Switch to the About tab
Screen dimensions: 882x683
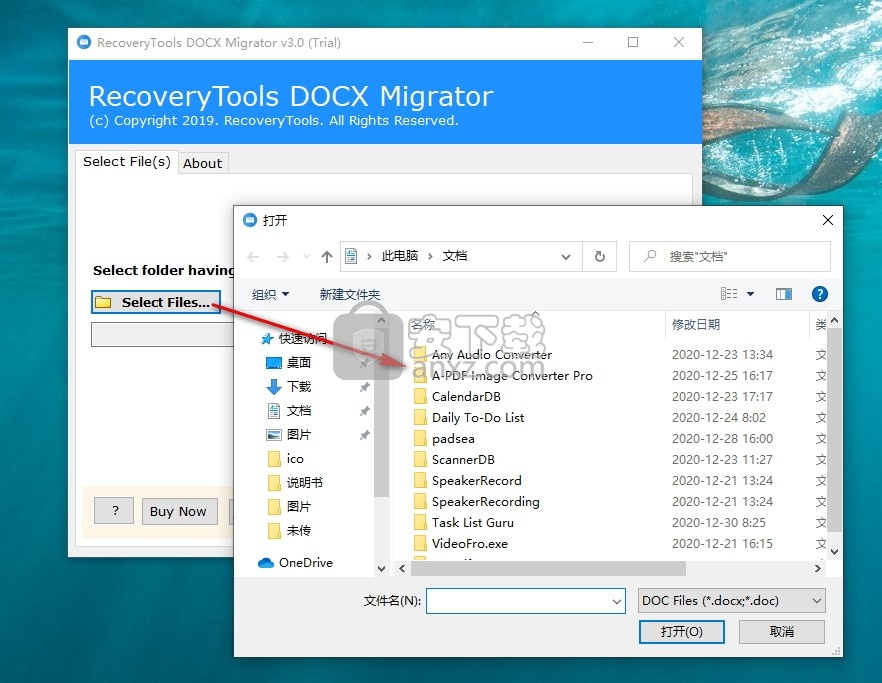tap(202, 163)
